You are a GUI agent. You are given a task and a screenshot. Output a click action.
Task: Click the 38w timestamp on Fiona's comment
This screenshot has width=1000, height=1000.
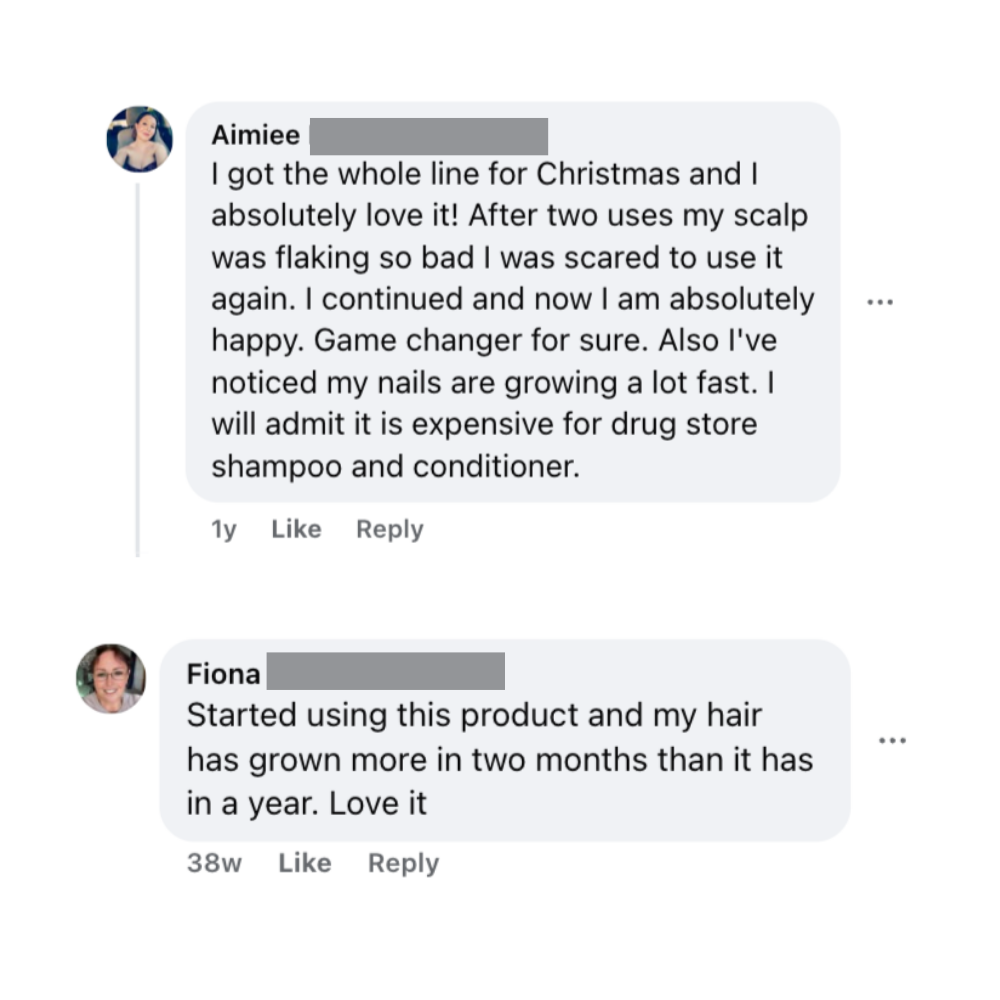214,863
